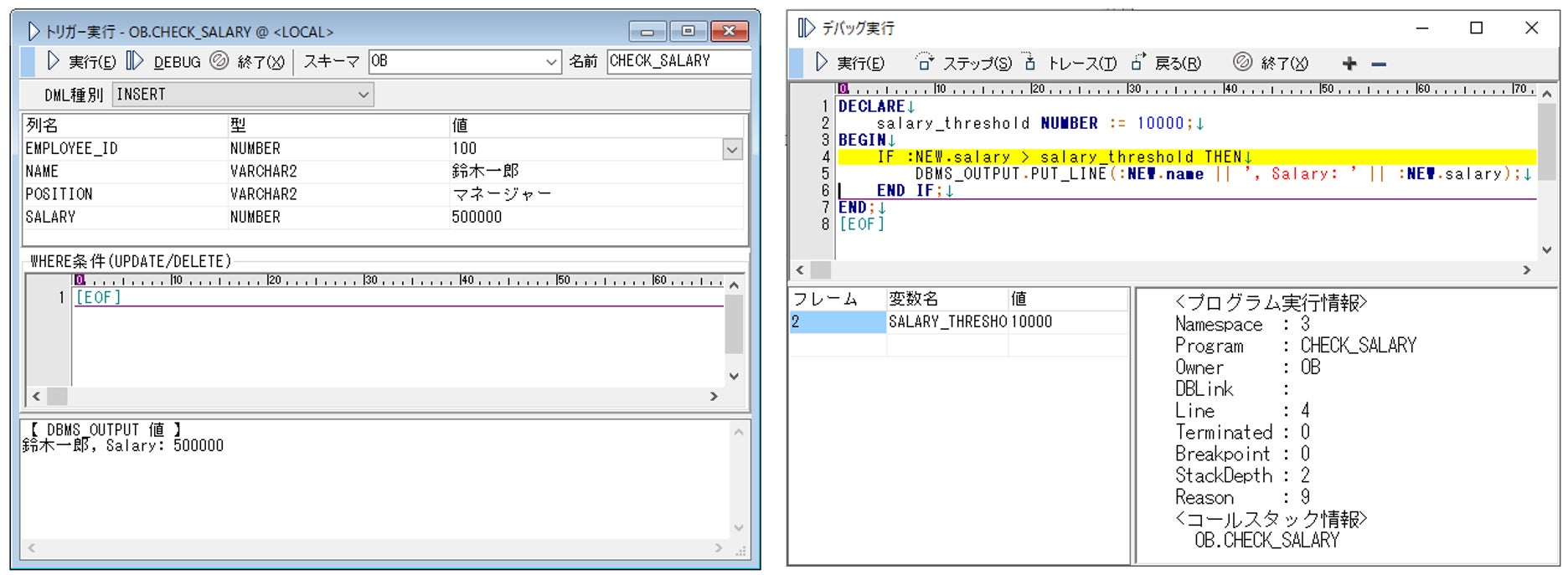The height and width of the screenshot is (575, 1568).
Task: Select frame 2 cell in variables table
Action: [x=838, y=322]
